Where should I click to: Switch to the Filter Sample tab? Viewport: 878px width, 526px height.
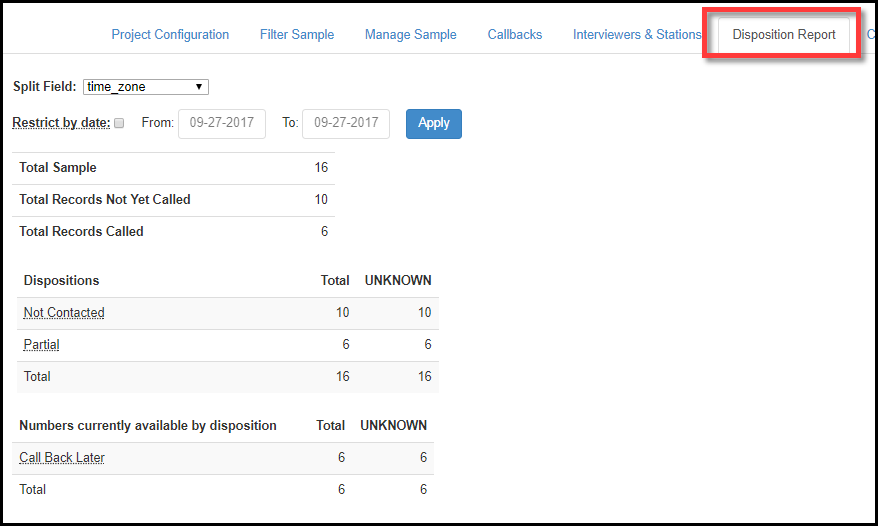[297, 34]
